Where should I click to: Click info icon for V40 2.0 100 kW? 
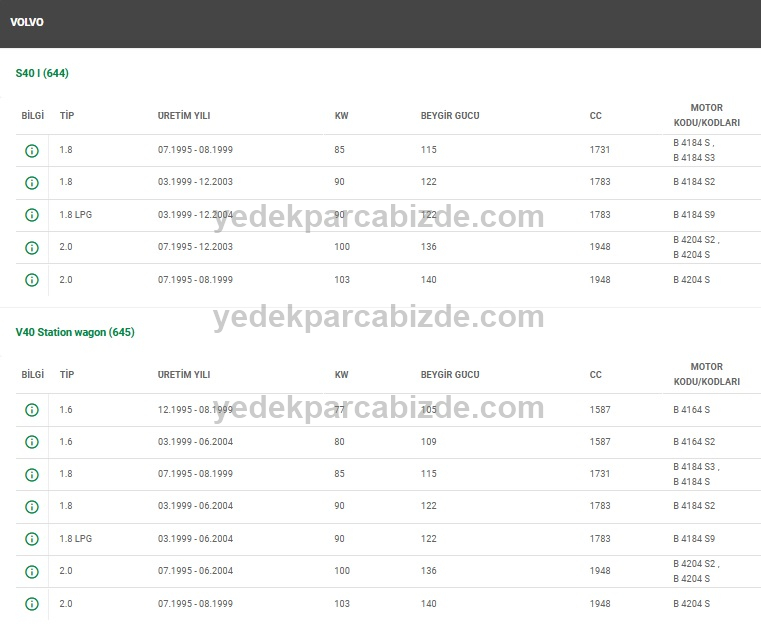[x=32, y=572]
